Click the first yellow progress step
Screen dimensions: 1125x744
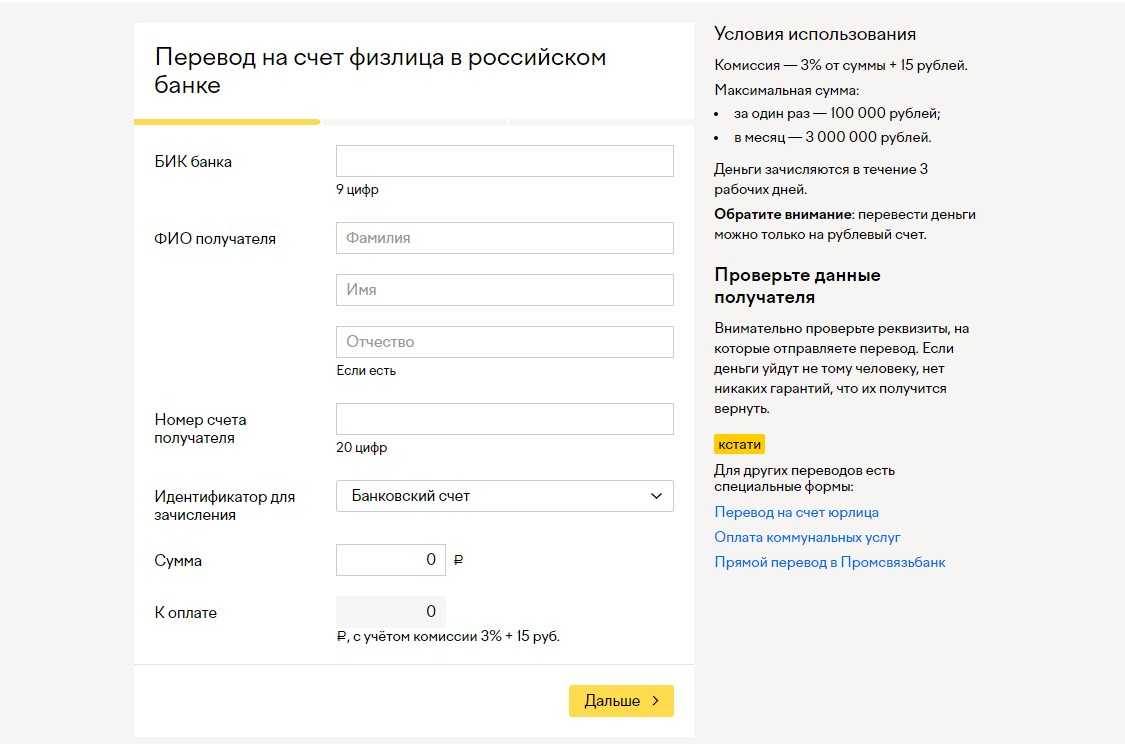pos(227,122)
